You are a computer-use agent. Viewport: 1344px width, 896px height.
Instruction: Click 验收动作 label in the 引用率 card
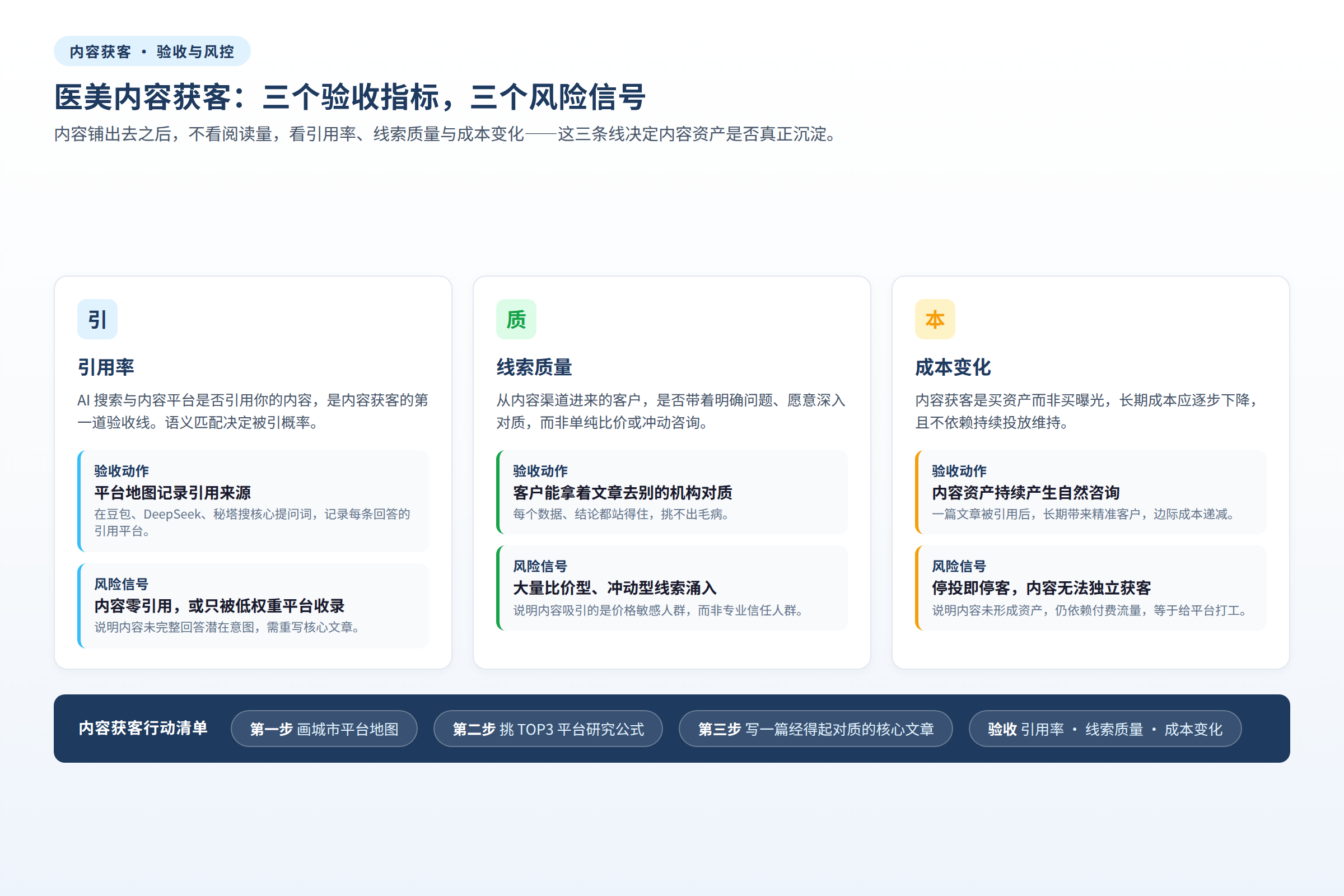click(x=122, y=471)
